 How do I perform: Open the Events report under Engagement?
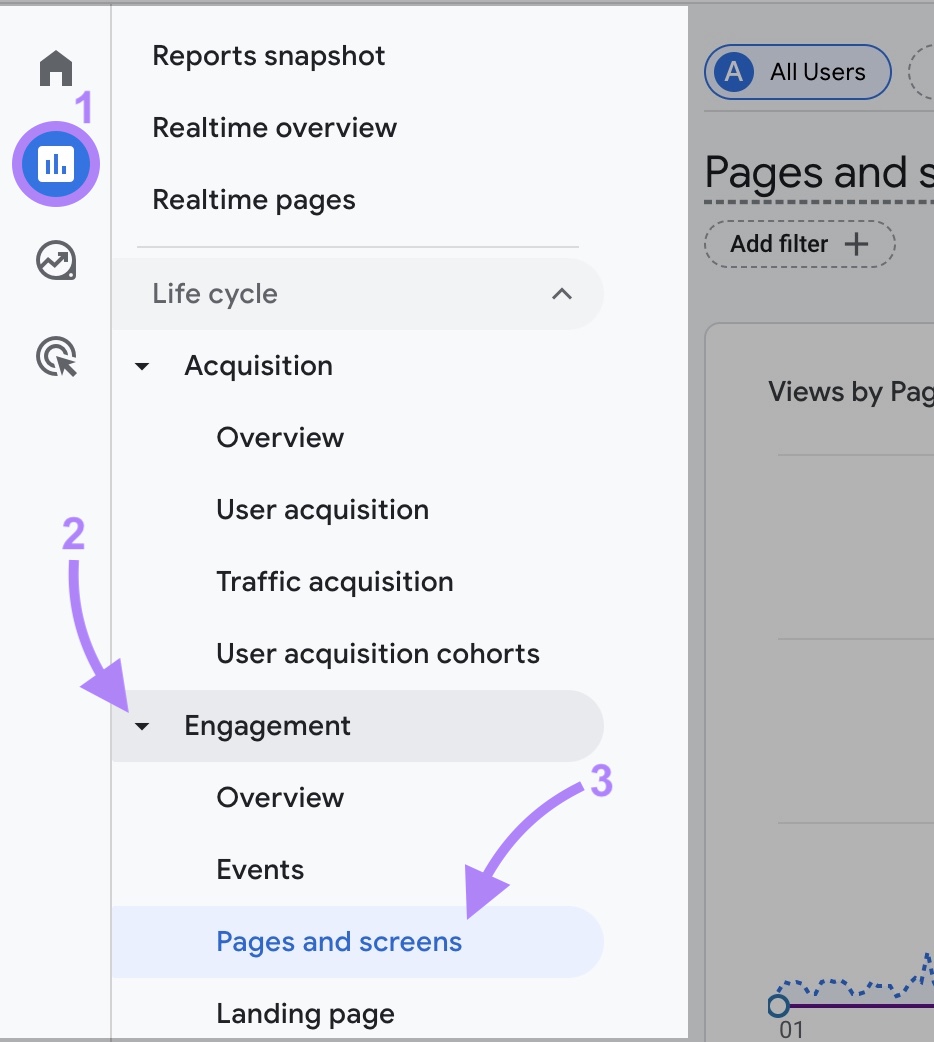(260, 869)
